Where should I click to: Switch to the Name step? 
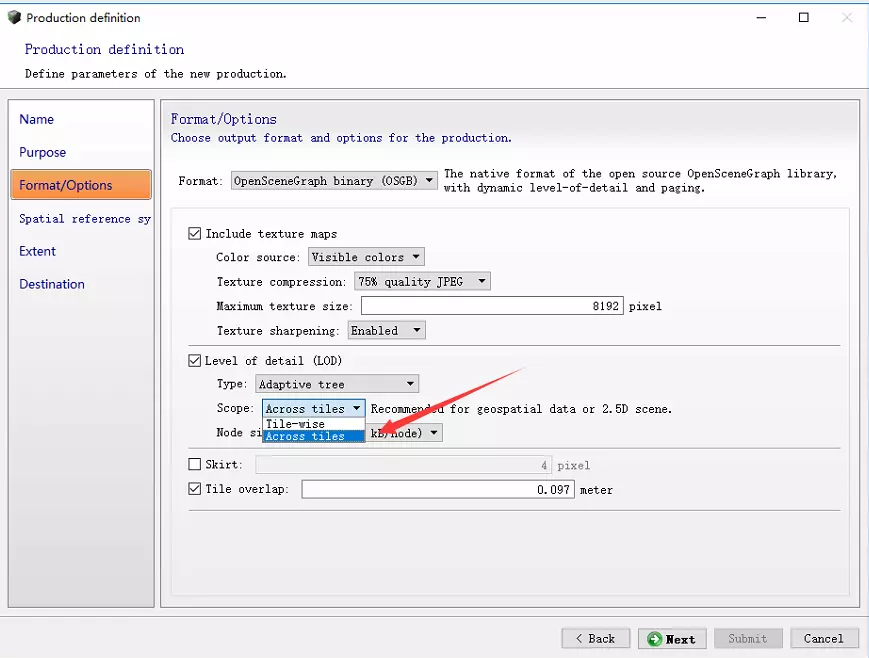(37, 119)
